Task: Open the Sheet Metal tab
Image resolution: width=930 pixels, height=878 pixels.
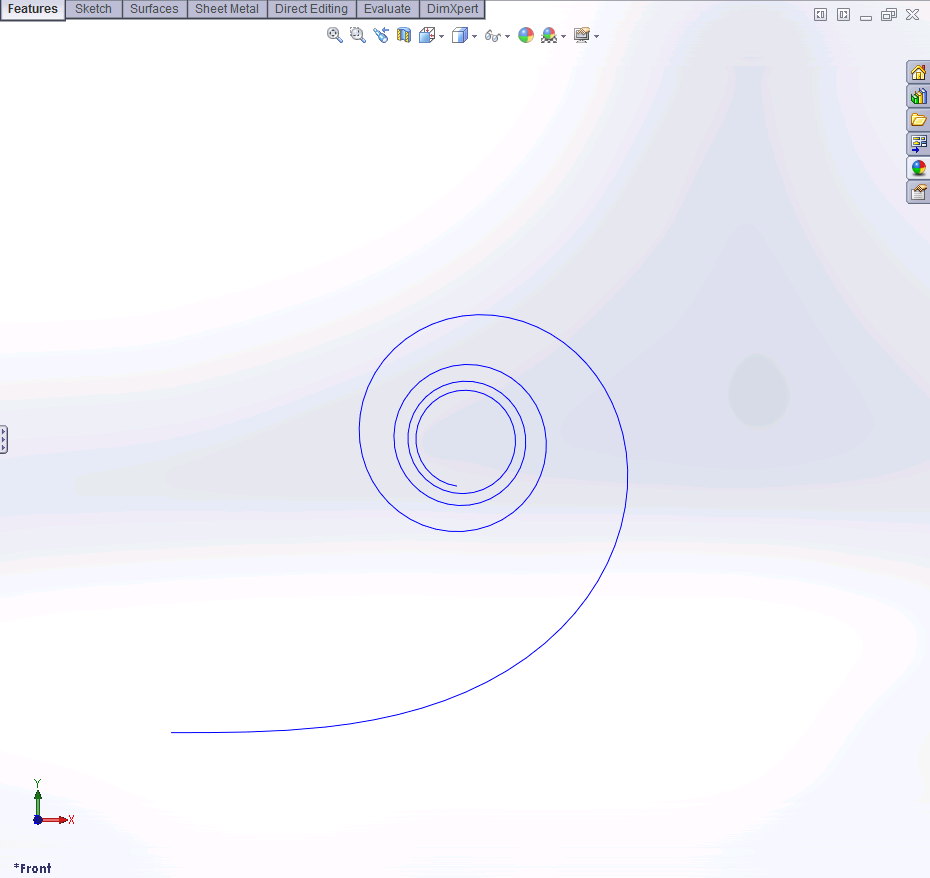Action: point(227,9)
